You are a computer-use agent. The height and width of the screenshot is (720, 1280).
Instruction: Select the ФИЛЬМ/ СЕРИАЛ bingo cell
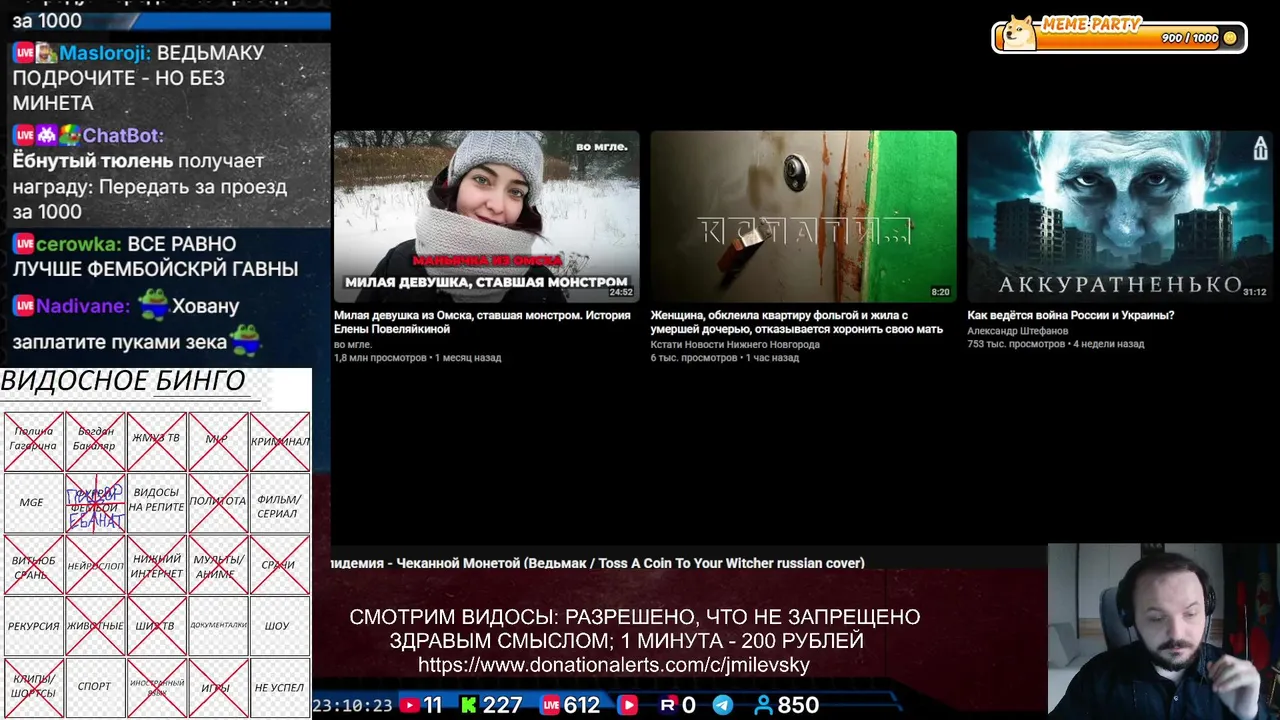pyautogui.click(x=279, y=502)
